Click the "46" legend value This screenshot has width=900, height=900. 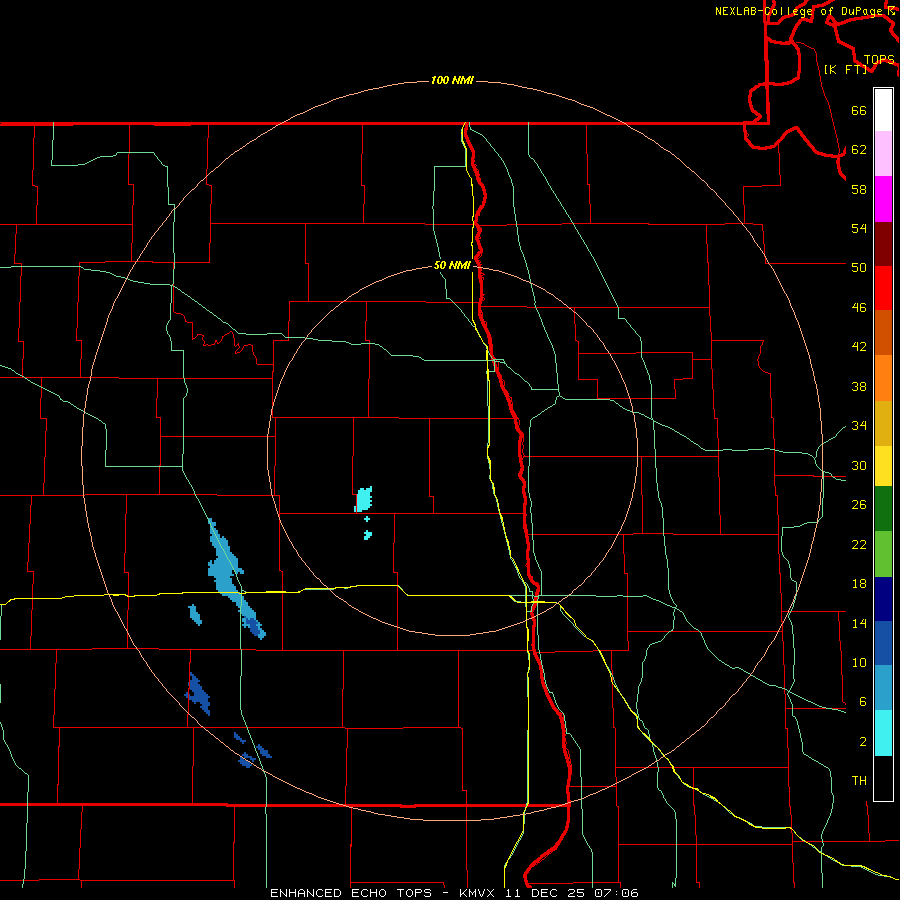pyautogui.click(x=859, y=308)
